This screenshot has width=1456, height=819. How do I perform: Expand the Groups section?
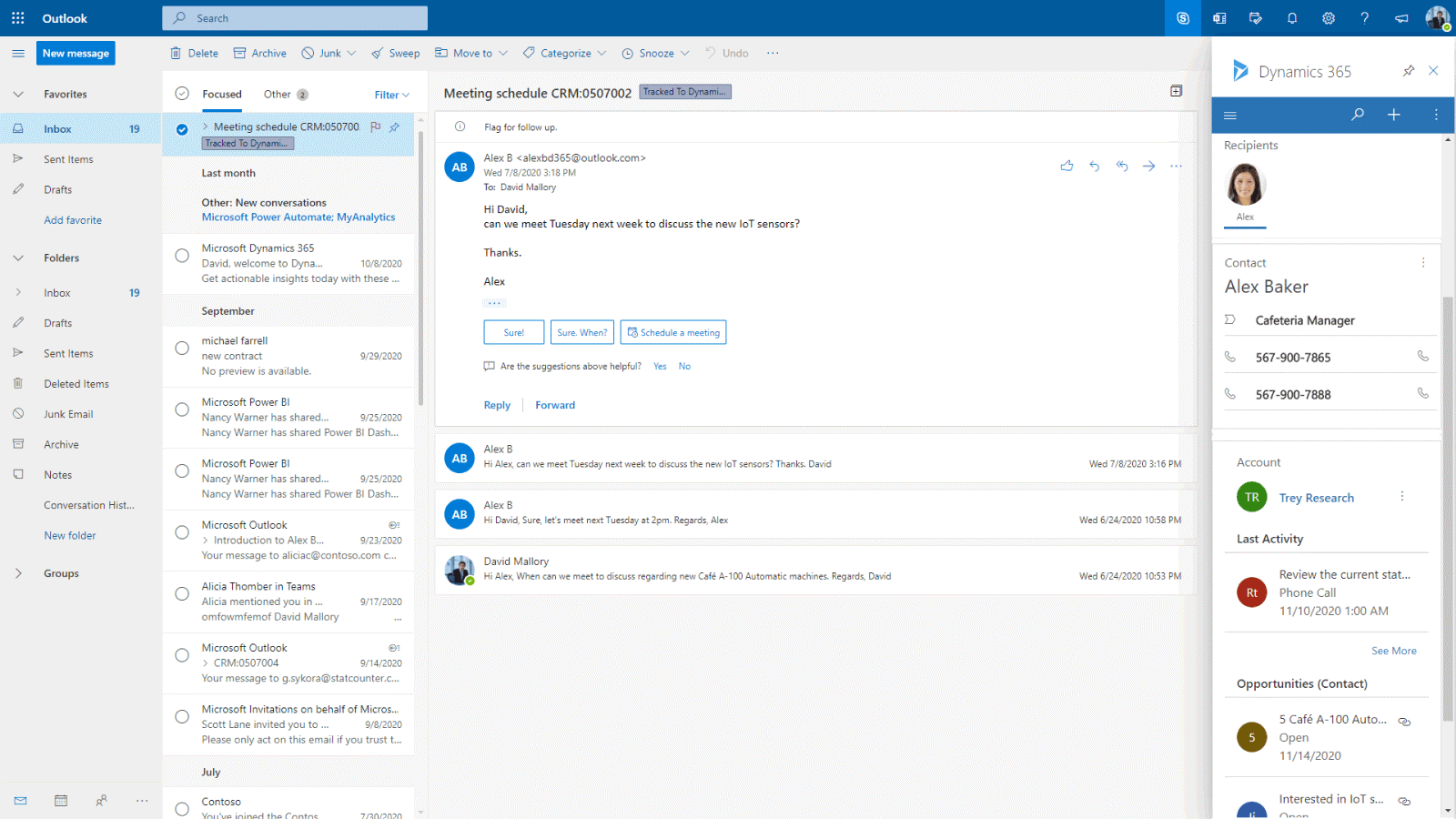click(x=18, y=573)
